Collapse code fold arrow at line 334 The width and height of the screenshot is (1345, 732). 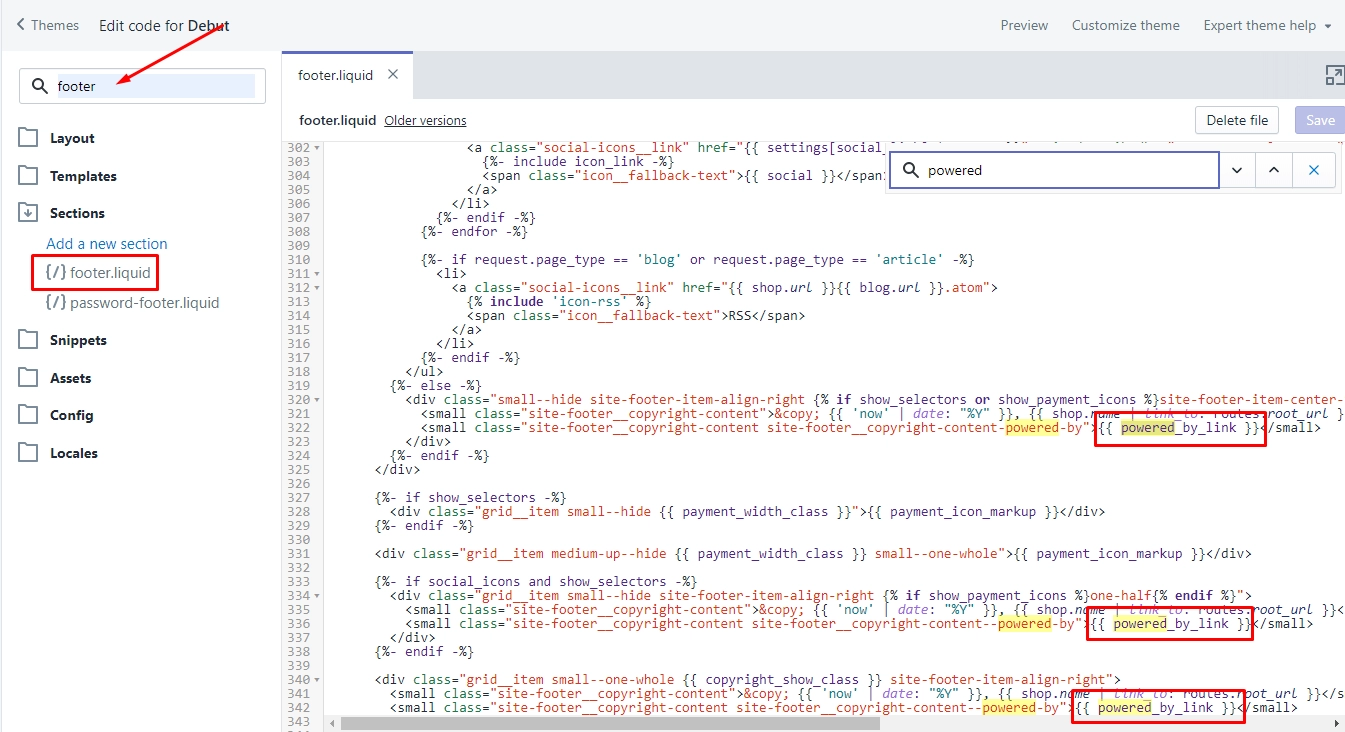[x=318, y=596]
